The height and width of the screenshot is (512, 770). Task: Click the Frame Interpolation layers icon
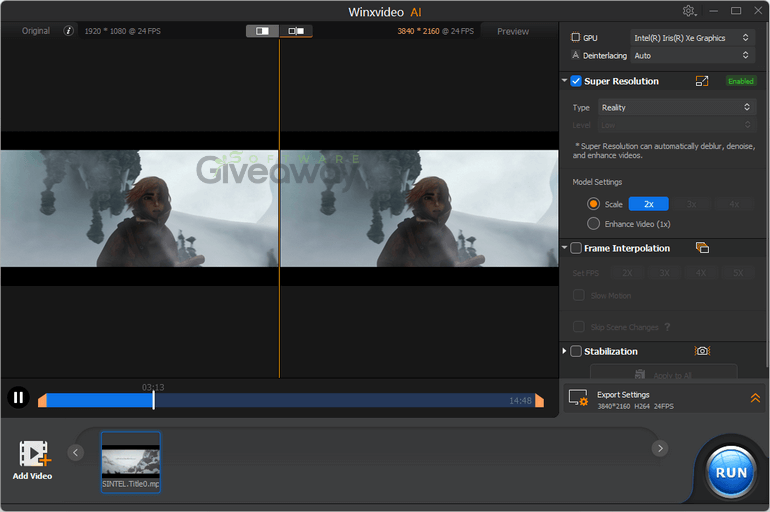702,248
